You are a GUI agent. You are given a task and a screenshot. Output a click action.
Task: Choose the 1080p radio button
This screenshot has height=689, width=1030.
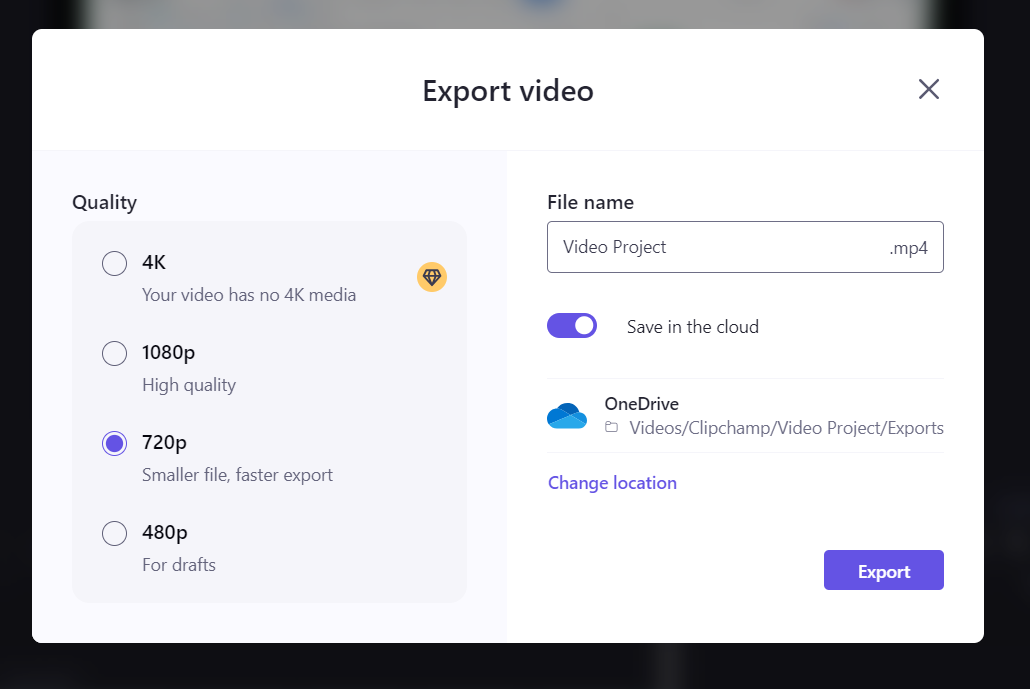[x=114, y=353]
